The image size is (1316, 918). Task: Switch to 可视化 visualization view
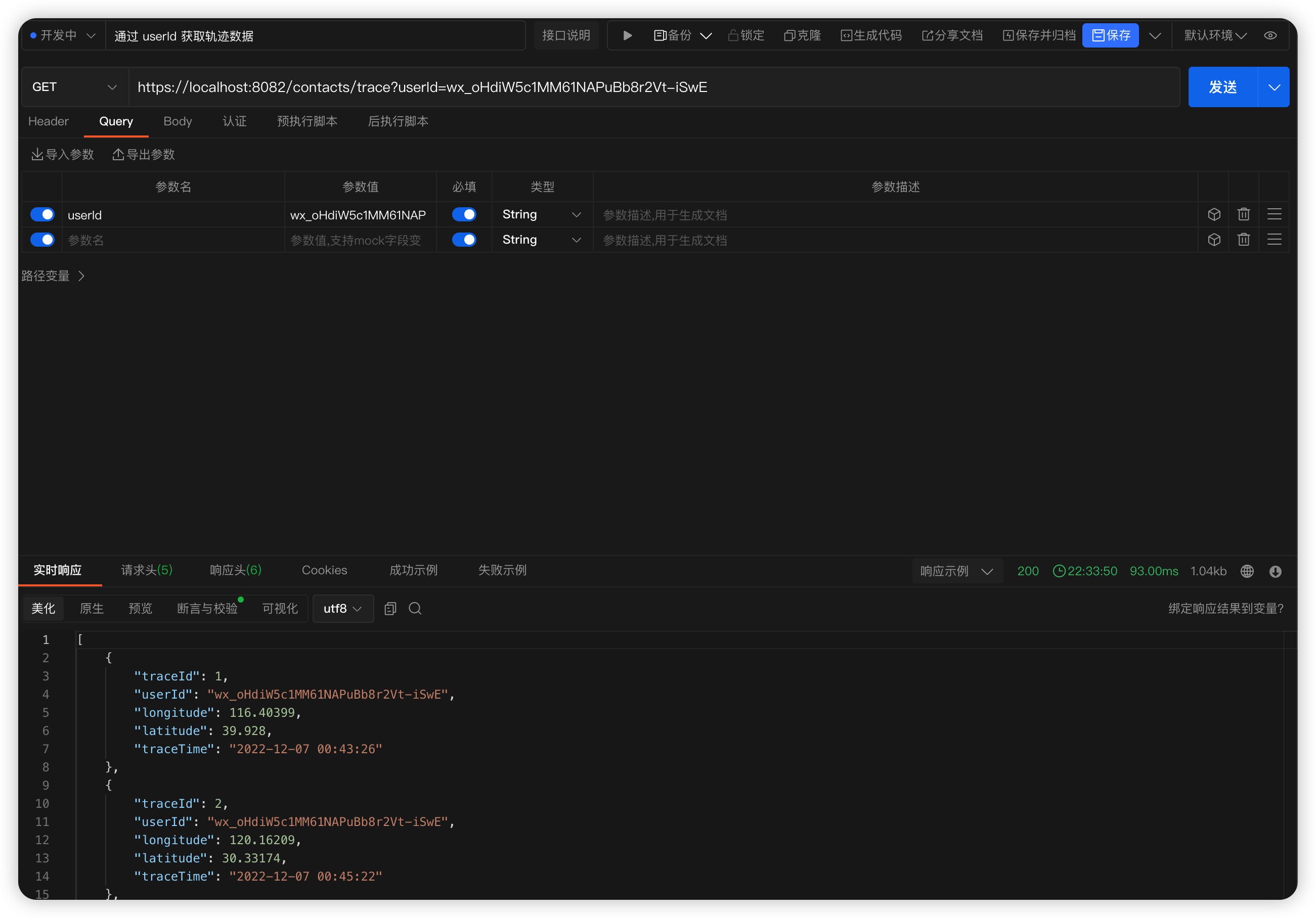click(x=280, y=609)
